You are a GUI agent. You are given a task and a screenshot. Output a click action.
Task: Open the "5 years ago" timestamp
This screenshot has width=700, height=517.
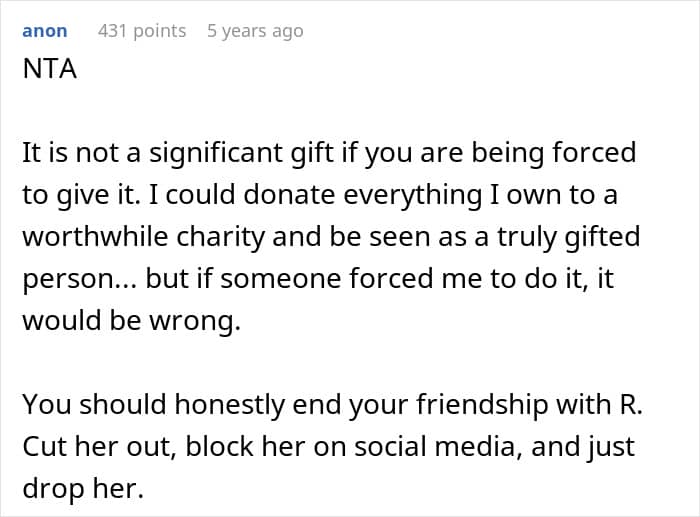255,31
